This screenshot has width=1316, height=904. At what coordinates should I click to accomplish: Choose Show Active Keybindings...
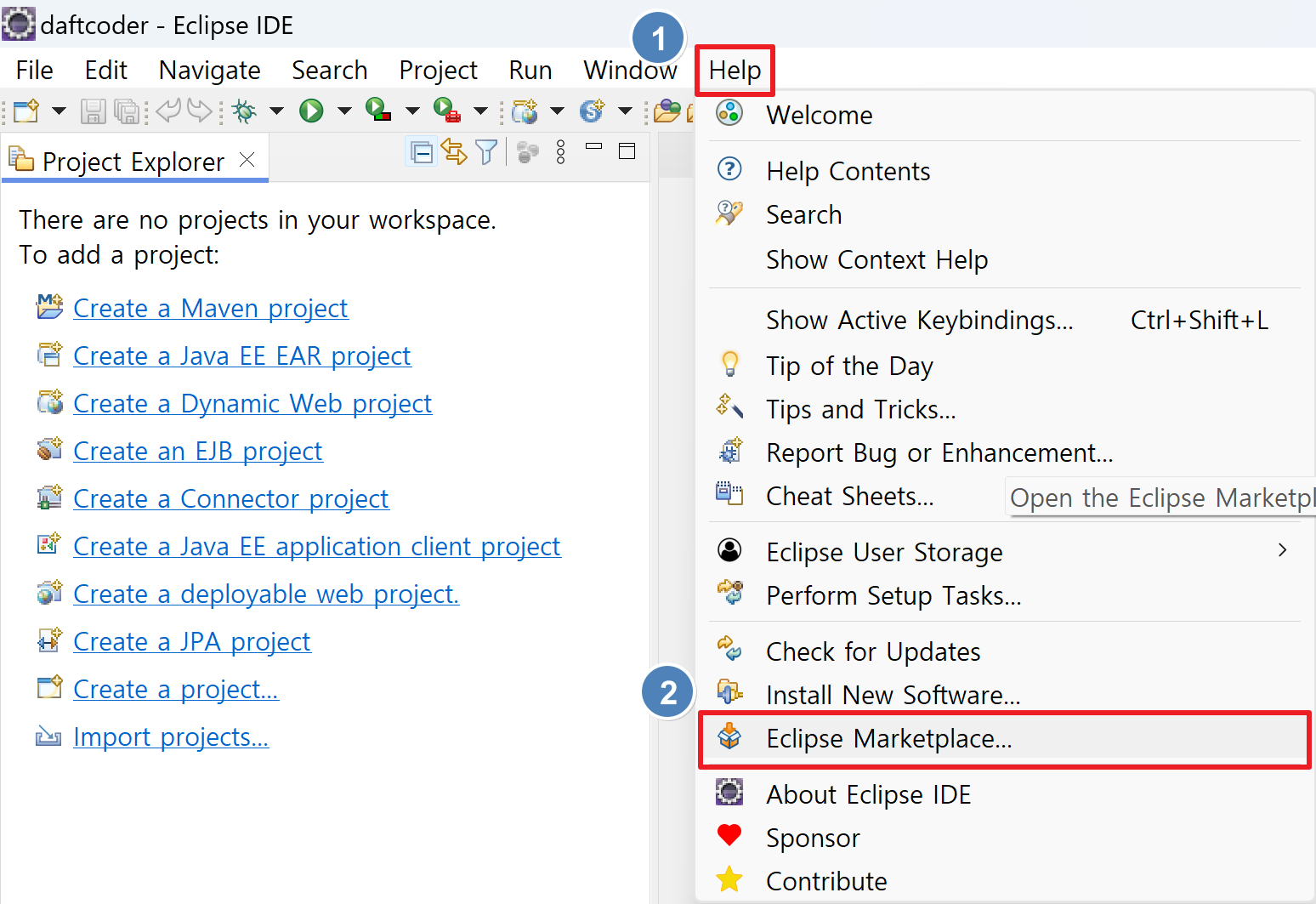pos(1005,320)
